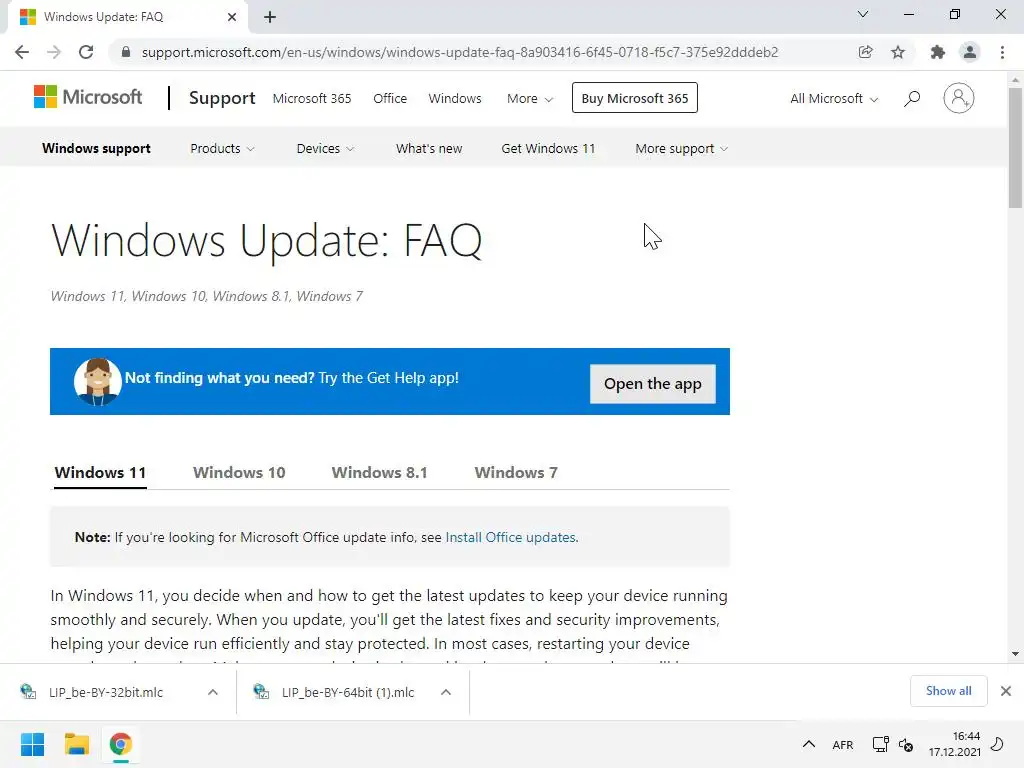Click the Get Help avatar image
Screen dimensions: 1024x768
(x=97, y=381)
